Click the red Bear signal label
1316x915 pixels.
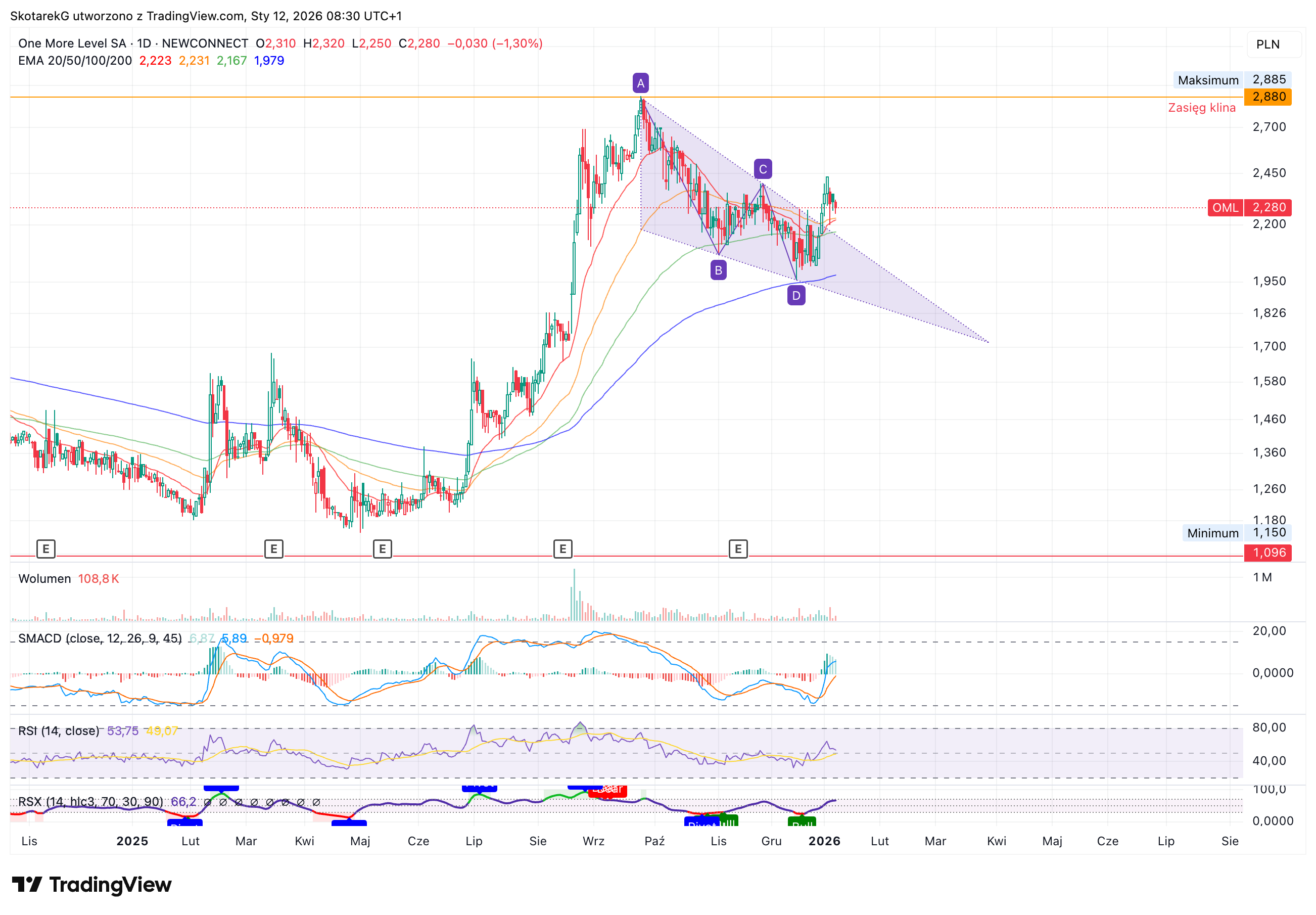(607, 790)
